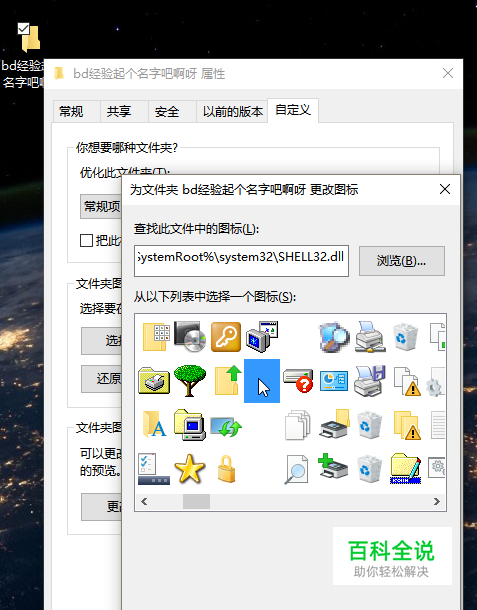Click the 浏览(B)... browse button

(402, 261)
